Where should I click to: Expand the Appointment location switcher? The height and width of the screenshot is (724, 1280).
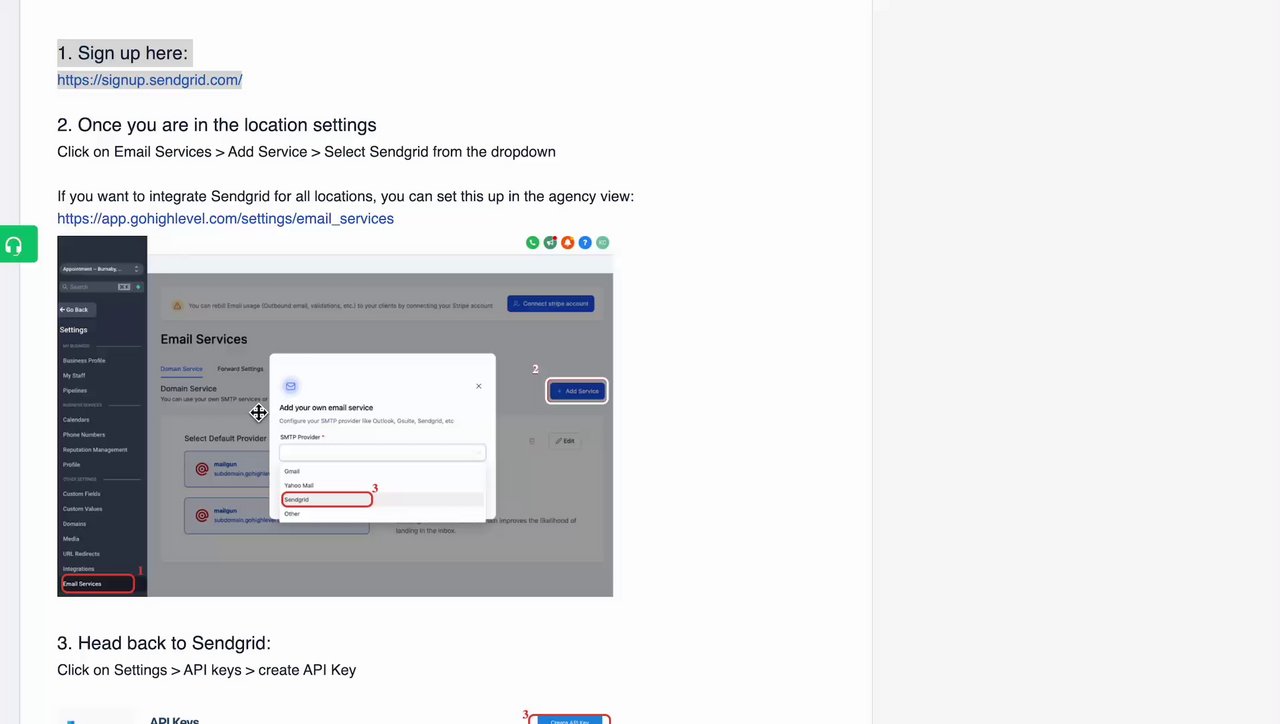tap(101, 269)
